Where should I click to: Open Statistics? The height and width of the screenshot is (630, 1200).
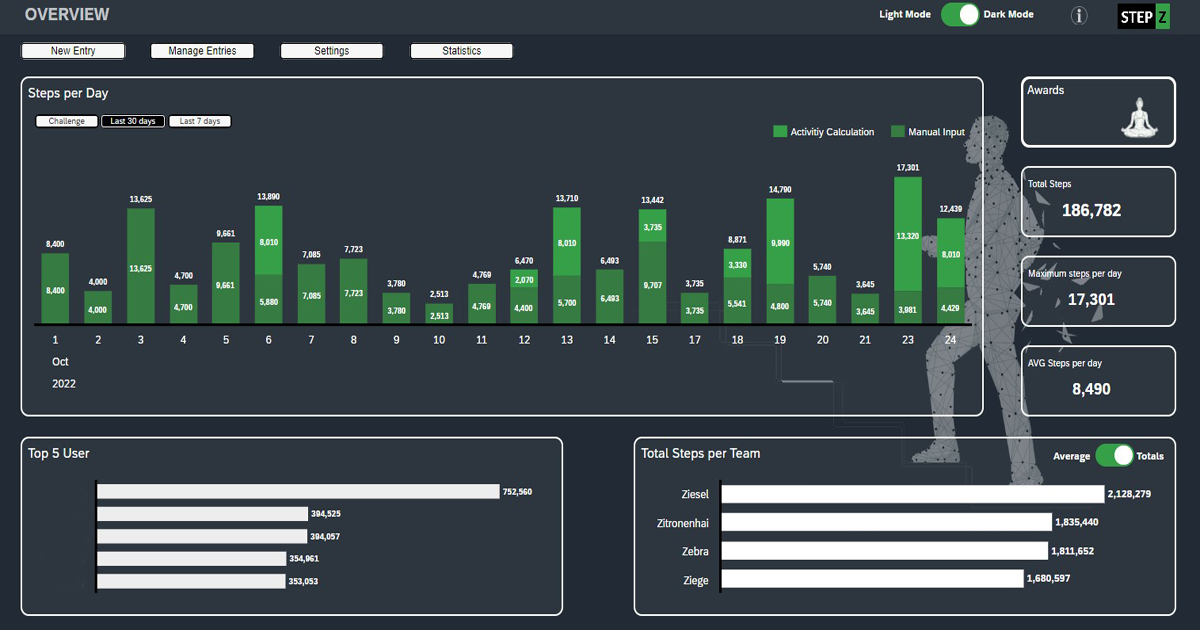click(462, 51)
